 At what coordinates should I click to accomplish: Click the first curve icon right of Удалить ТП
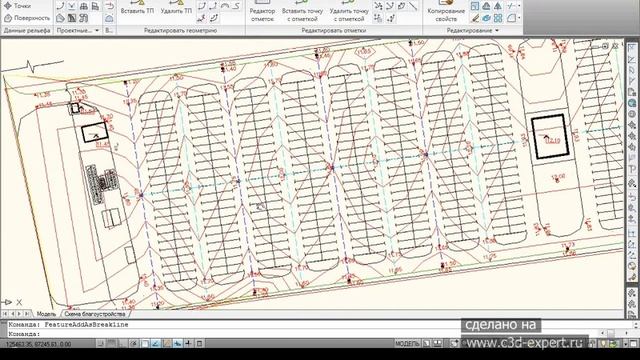coord(202,6)
